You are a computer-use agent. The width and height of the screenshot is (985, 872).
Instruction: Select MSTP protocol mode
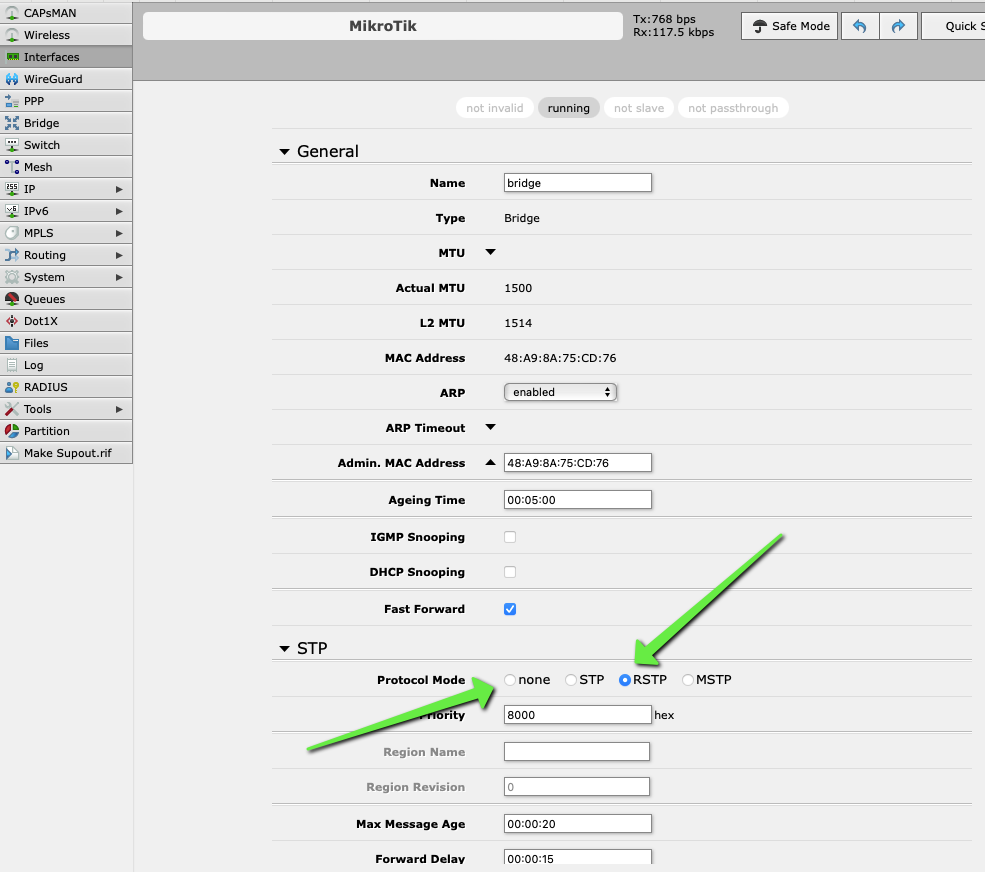pyautogui.click(x=688, y=680)
